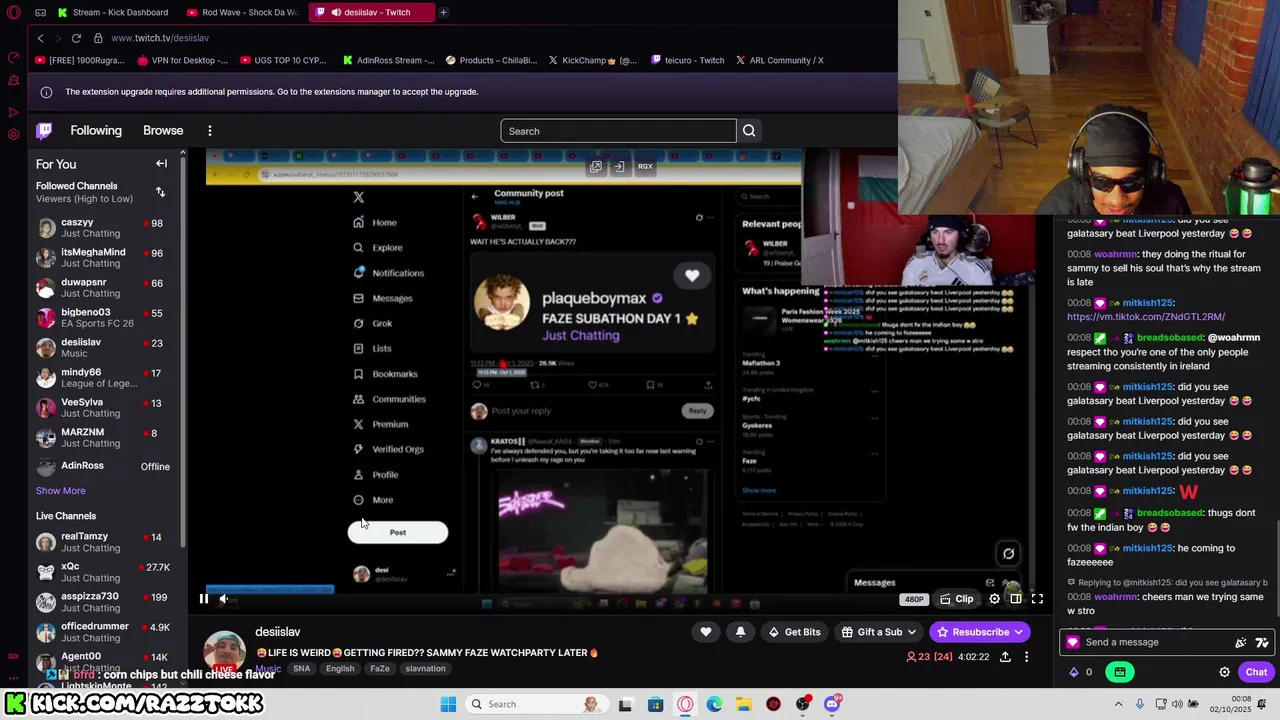Change followed channels sort order
The width and height of the screenshot is (1280, 720).
coord(160,192)
